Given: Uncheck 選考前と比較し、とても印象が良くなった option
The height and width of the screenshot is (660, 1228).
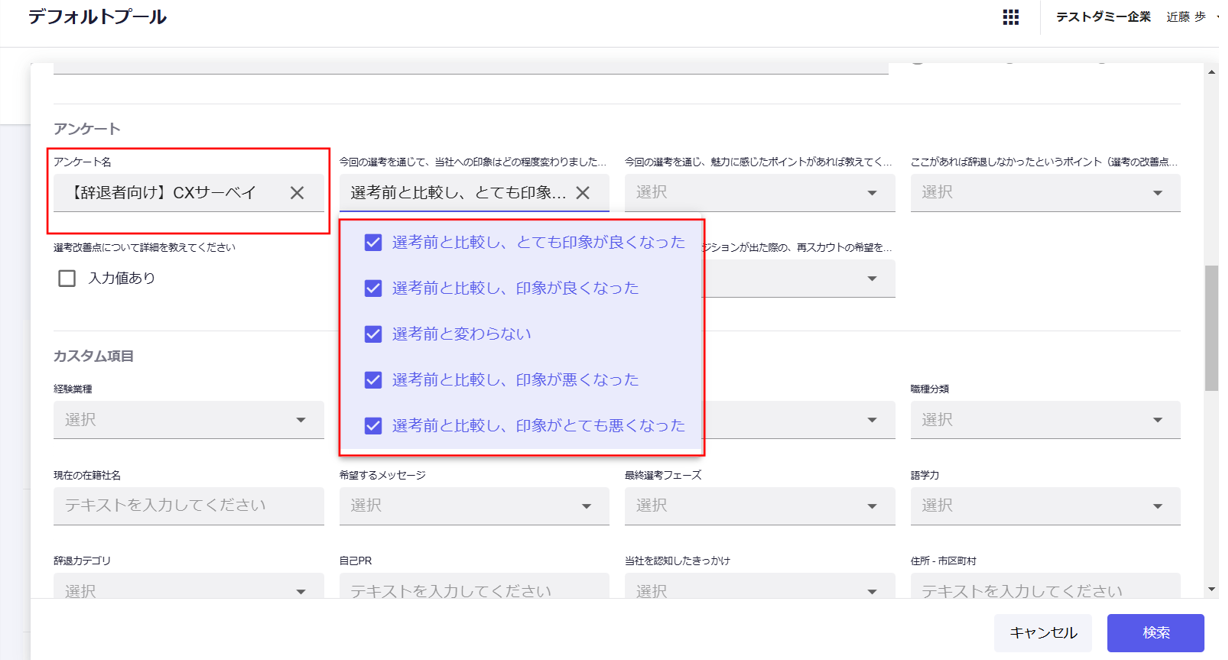Looking at the screenshot, I should click(x=373, y=242).
